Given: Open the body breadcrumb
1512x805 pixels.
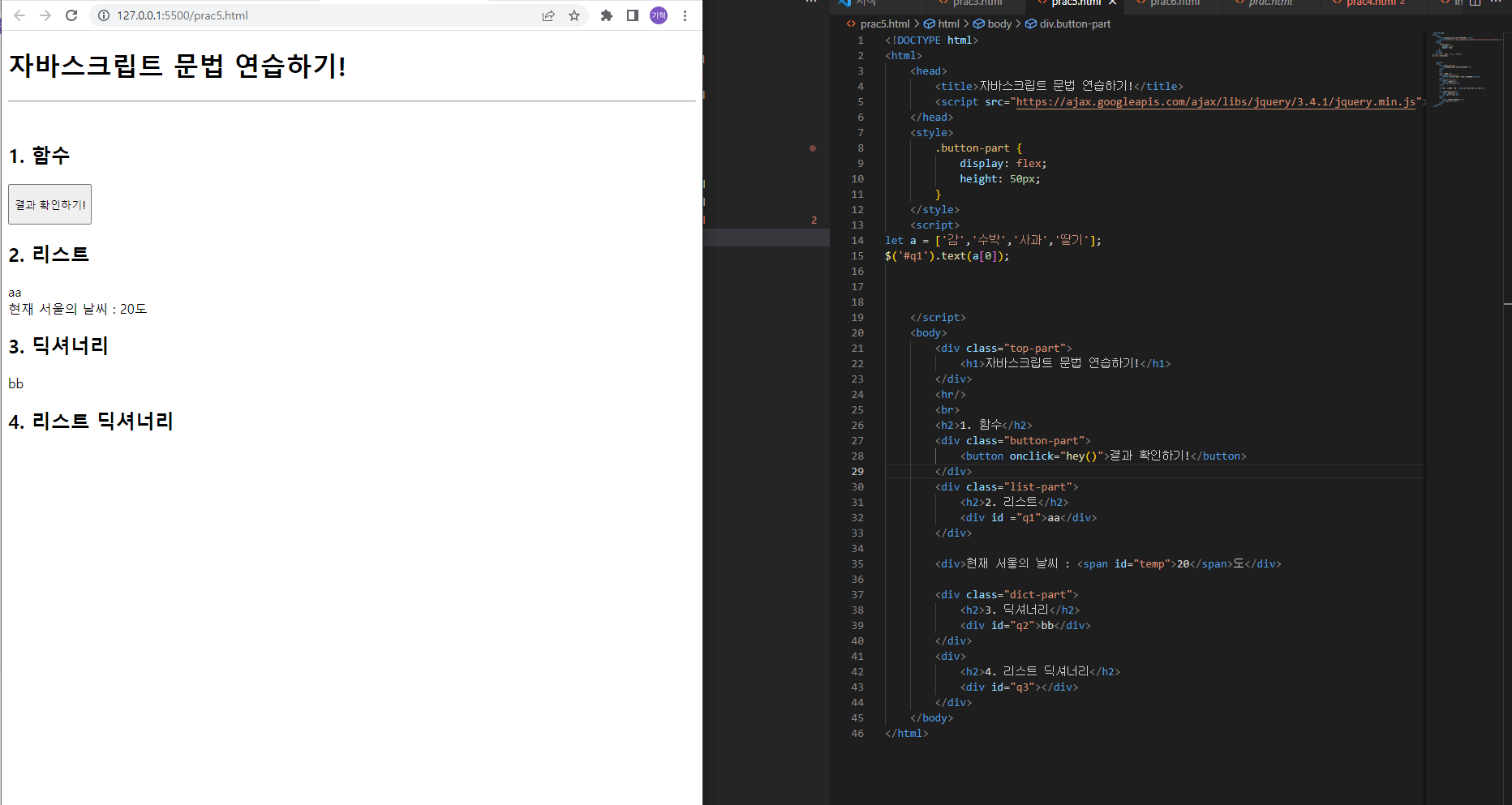Looking at the screenshot, I should 999,24.
